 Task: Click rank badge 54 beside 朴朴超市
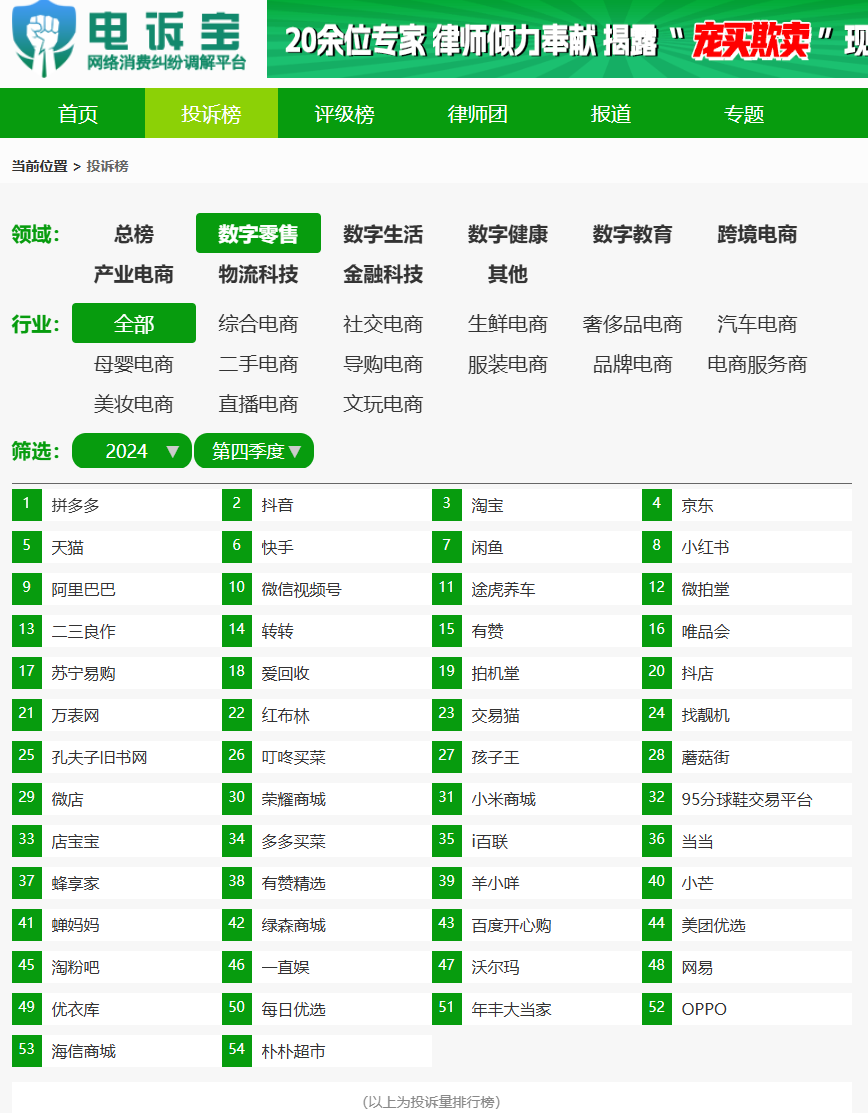click(237, 1051)
